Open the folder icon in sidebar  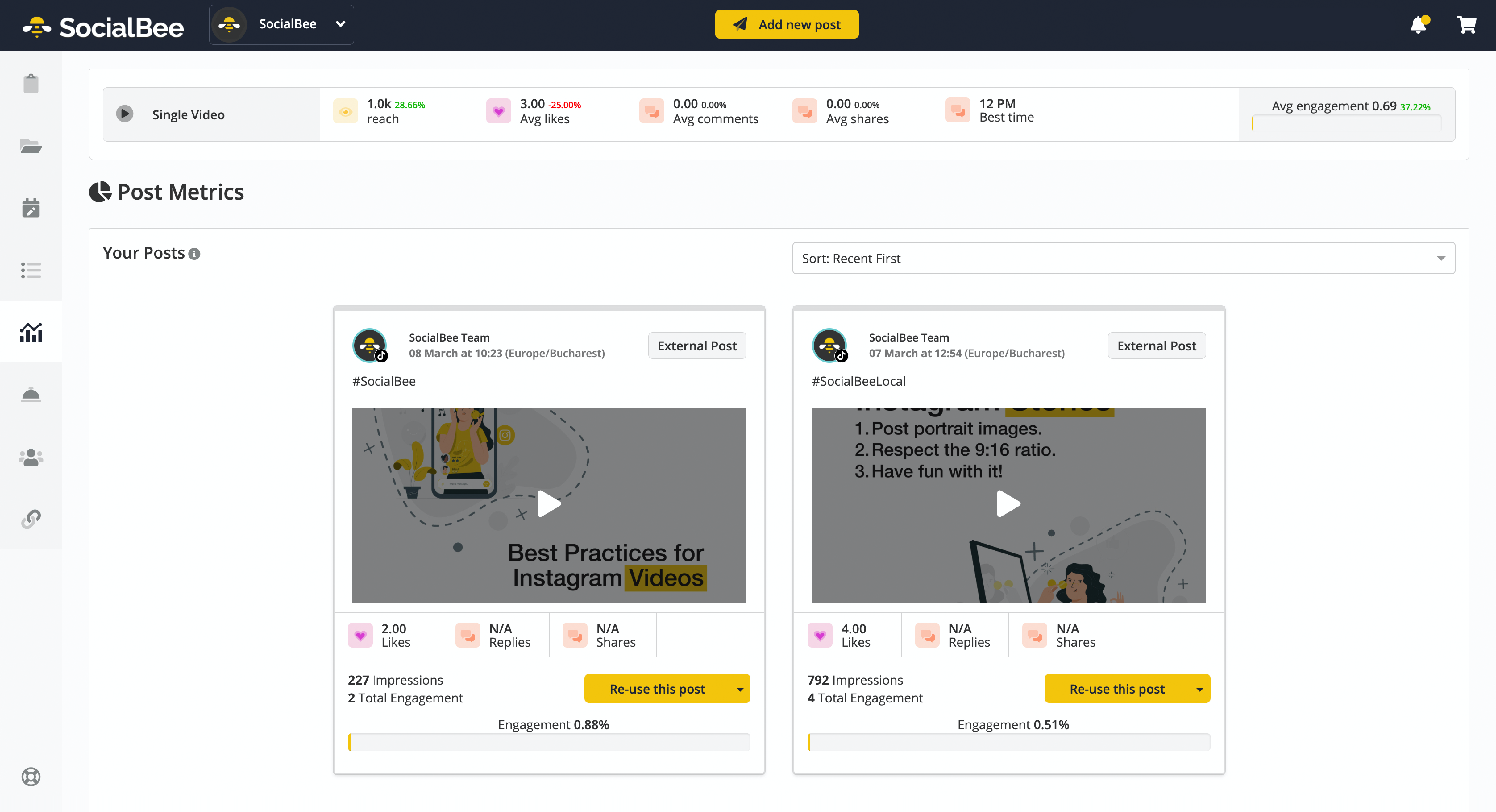click(x=31, y=146)
